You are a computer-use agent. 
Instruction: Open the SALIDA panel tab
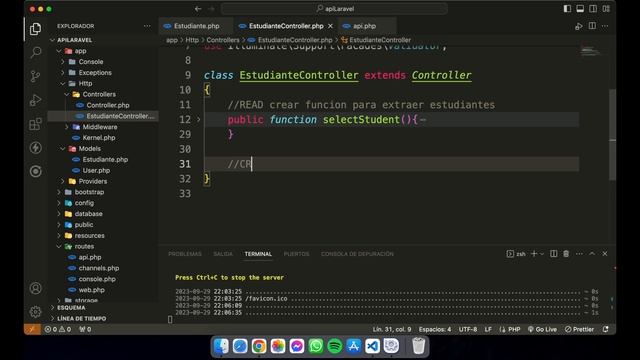(x=223, y=254)
